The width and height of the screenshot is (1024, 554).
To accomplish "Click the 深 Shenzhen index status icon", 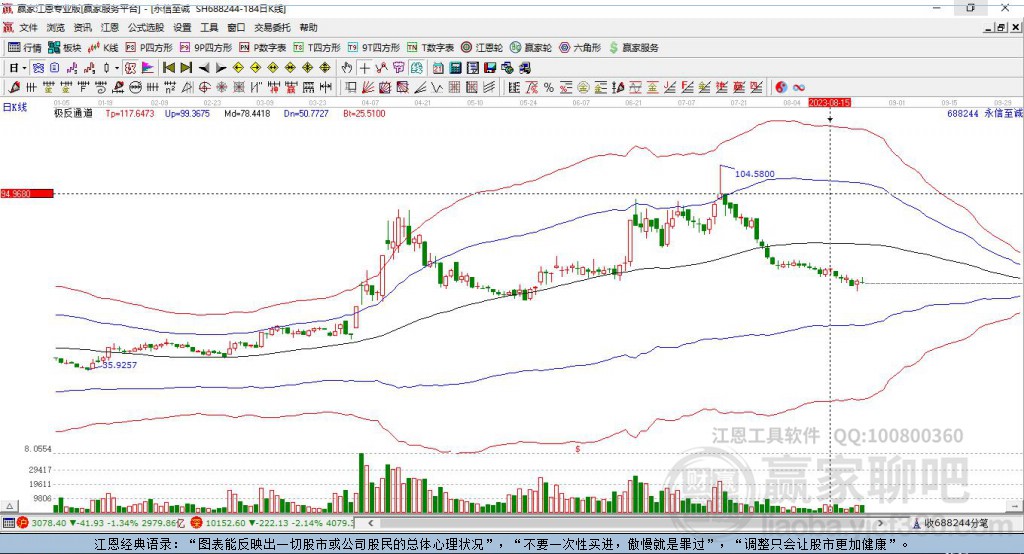I will tap(197, 523).
